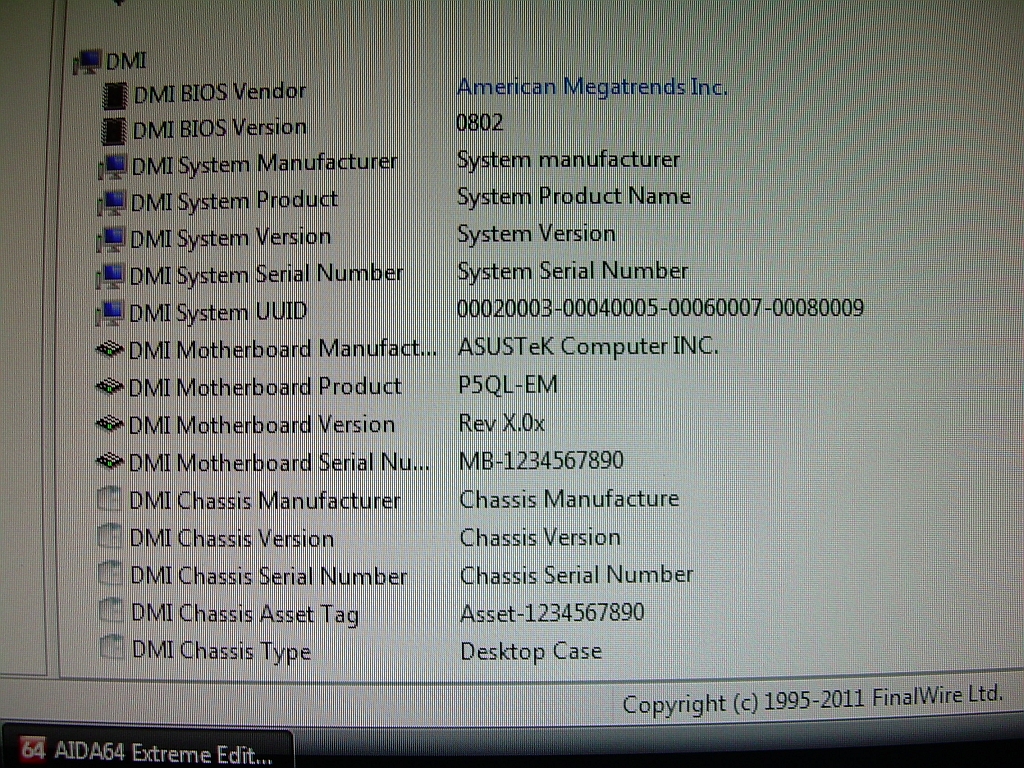
Task: Select the ASUSTeK Computer INC. value
Action: pyautogui.click(x=588, y=346)
